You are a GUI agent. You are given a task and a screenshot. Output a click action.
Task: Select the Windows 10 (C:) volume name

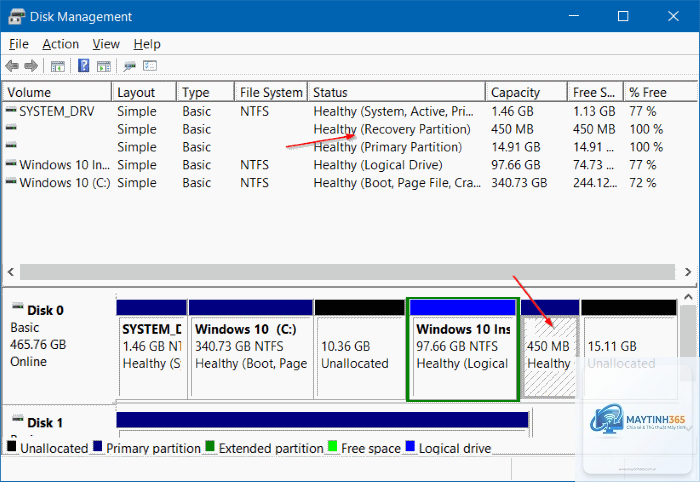tap(65, 183)
